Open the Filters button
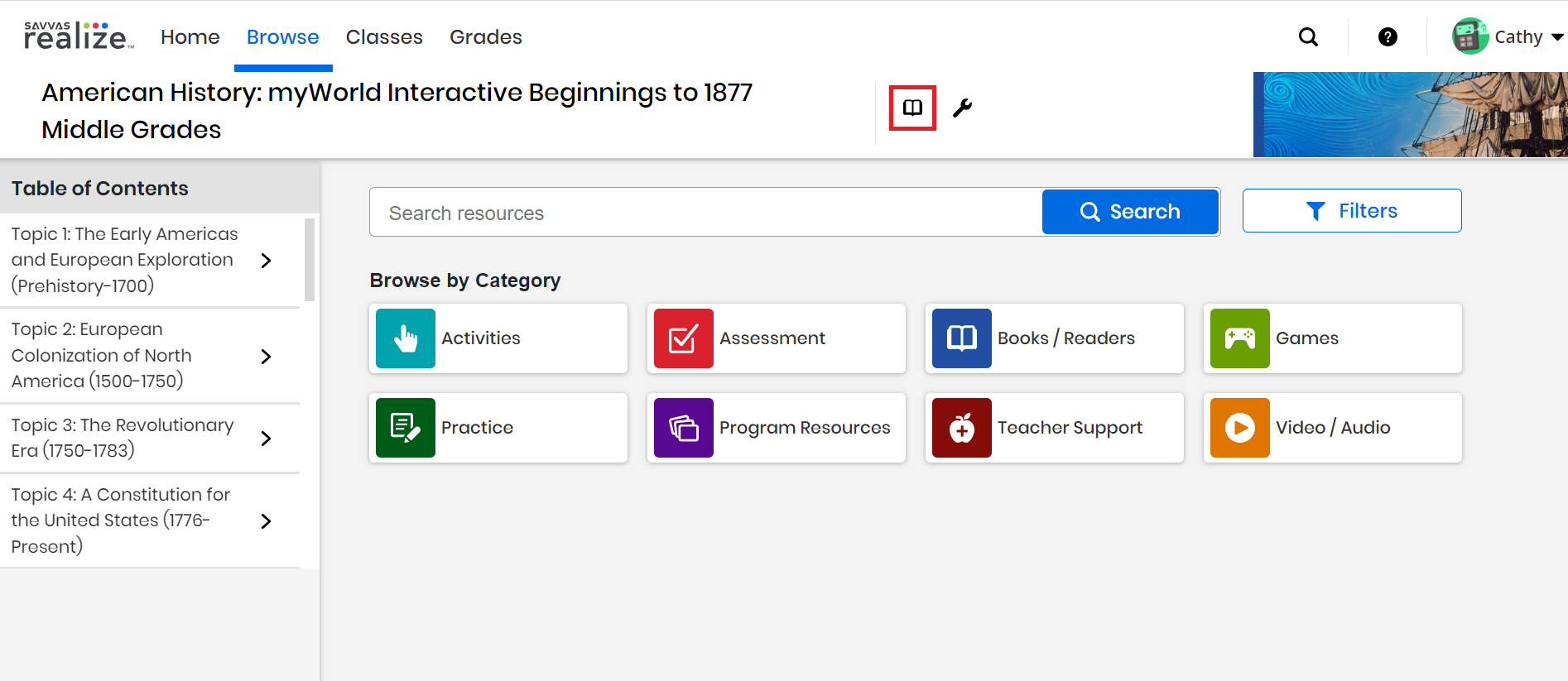 pos(1351,211)
